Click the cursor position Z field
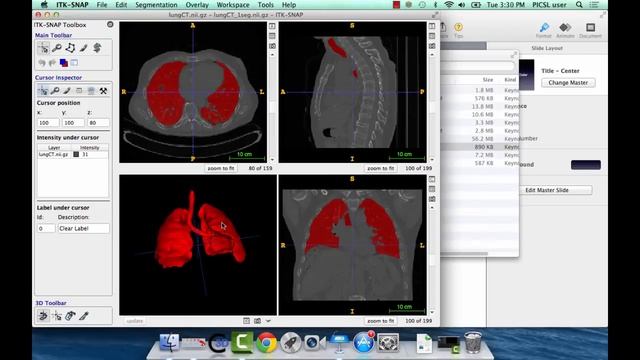The height and width of the screenshot is (360, 640). point(98,122)
